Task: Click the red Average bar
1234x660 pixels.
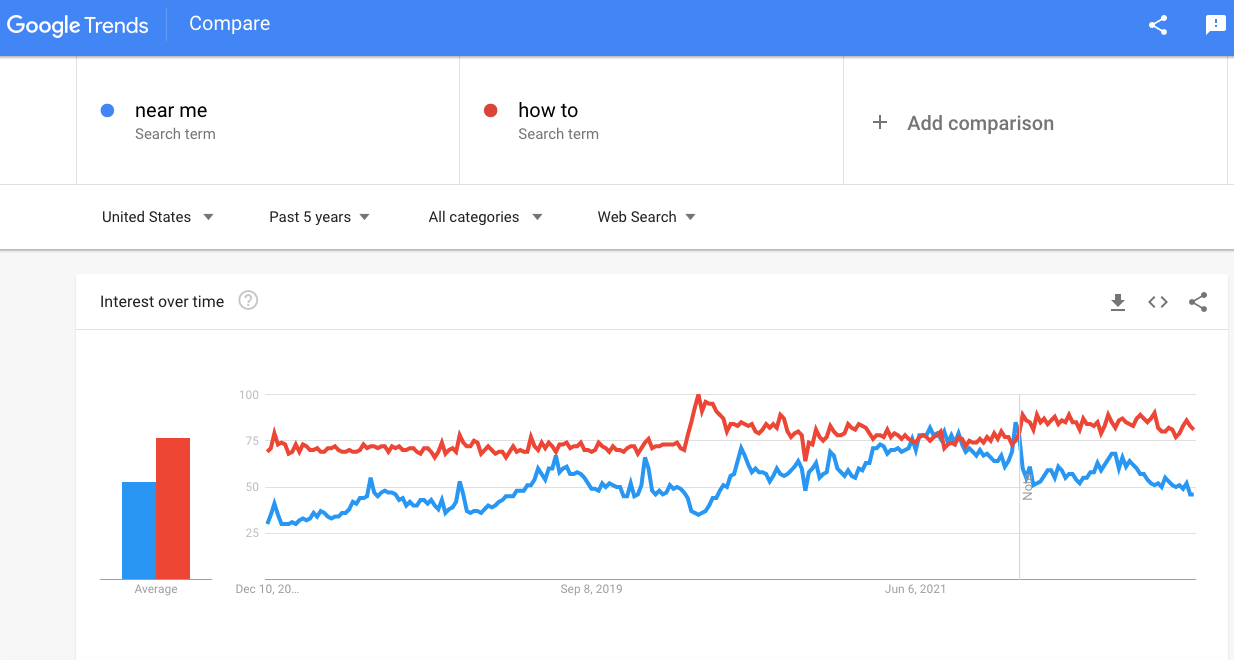Action: point(173,508)
